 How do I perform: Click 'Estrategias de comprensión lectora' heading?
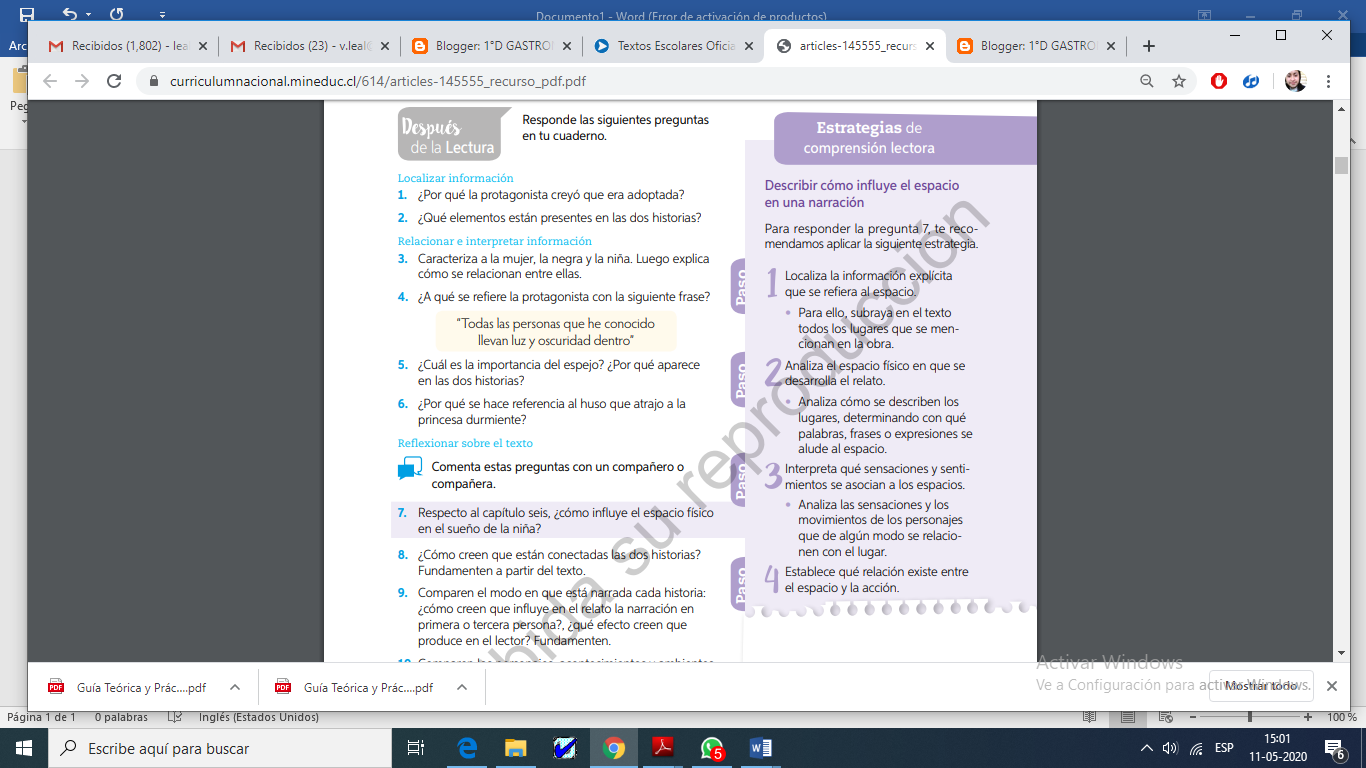(869, 138)
